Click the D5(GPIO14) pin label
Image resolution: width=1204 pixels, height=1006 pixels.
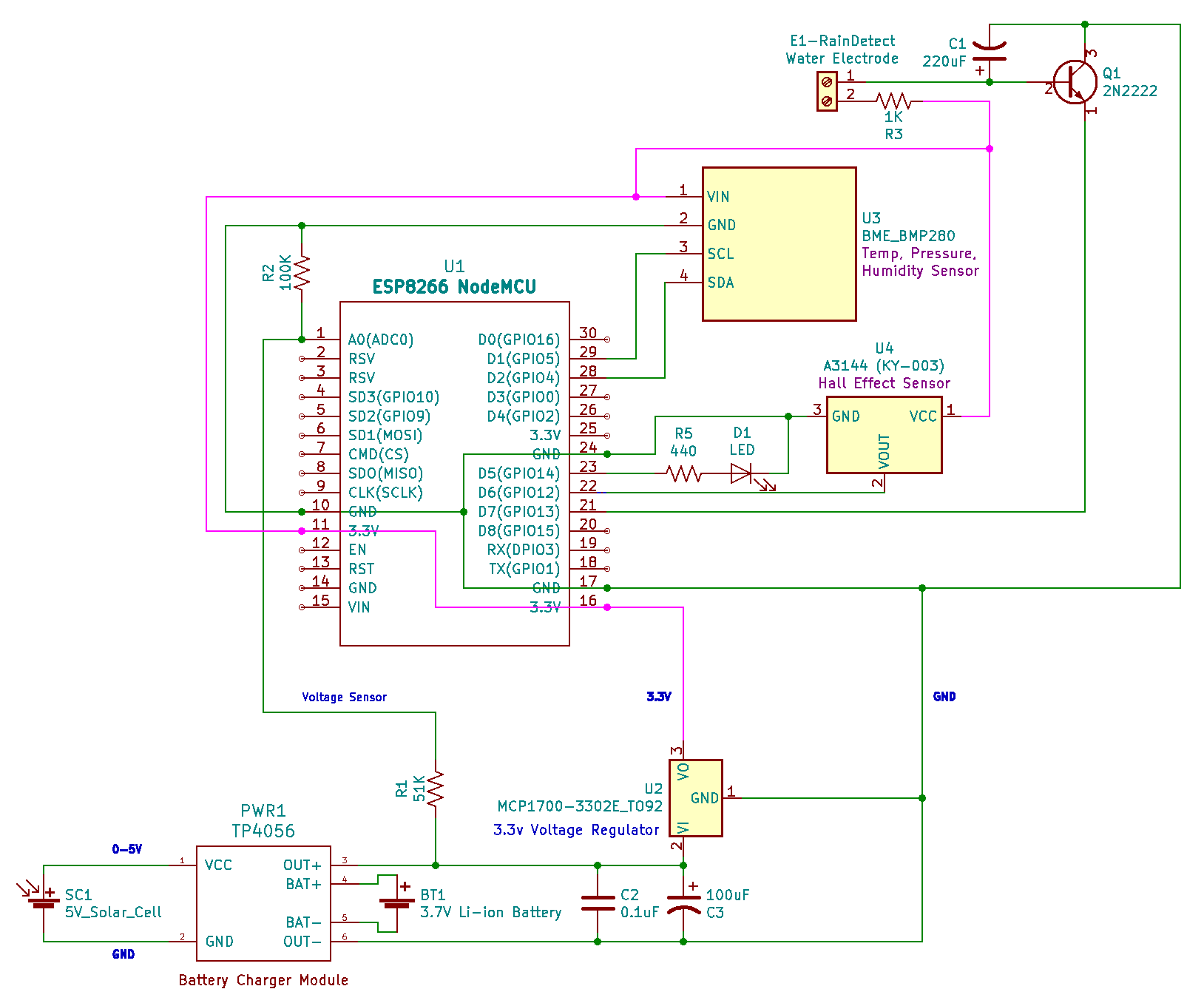point(519,473)
